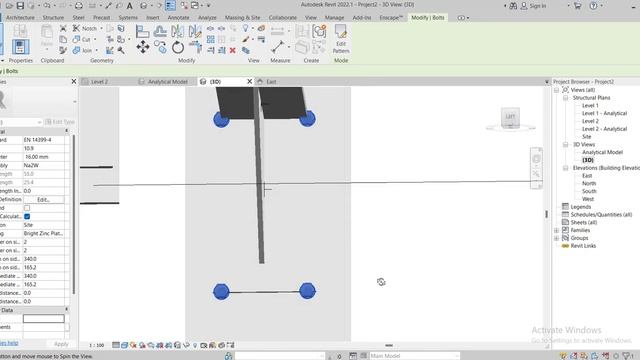Click the Save icon in quick access toolbar
The width and height of the screenshot is (640, 360).
20,6
